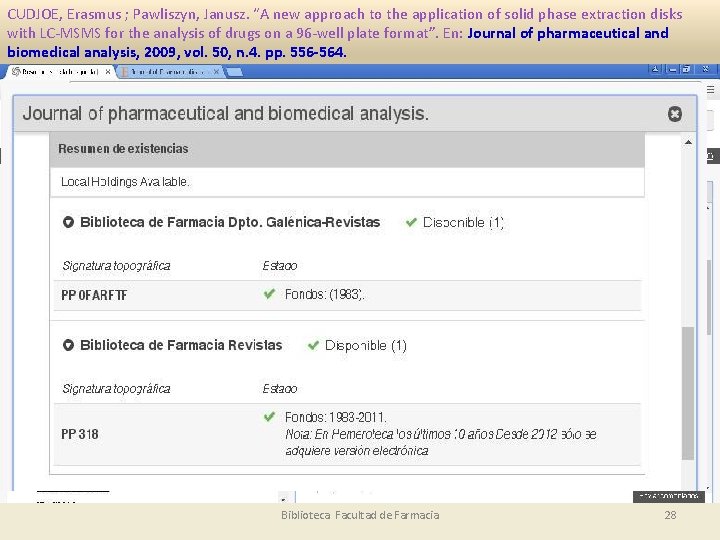The width and height of the screenshot is (720, 540).
Task: Click signature PP 318
Action: [x=80, y=434]
